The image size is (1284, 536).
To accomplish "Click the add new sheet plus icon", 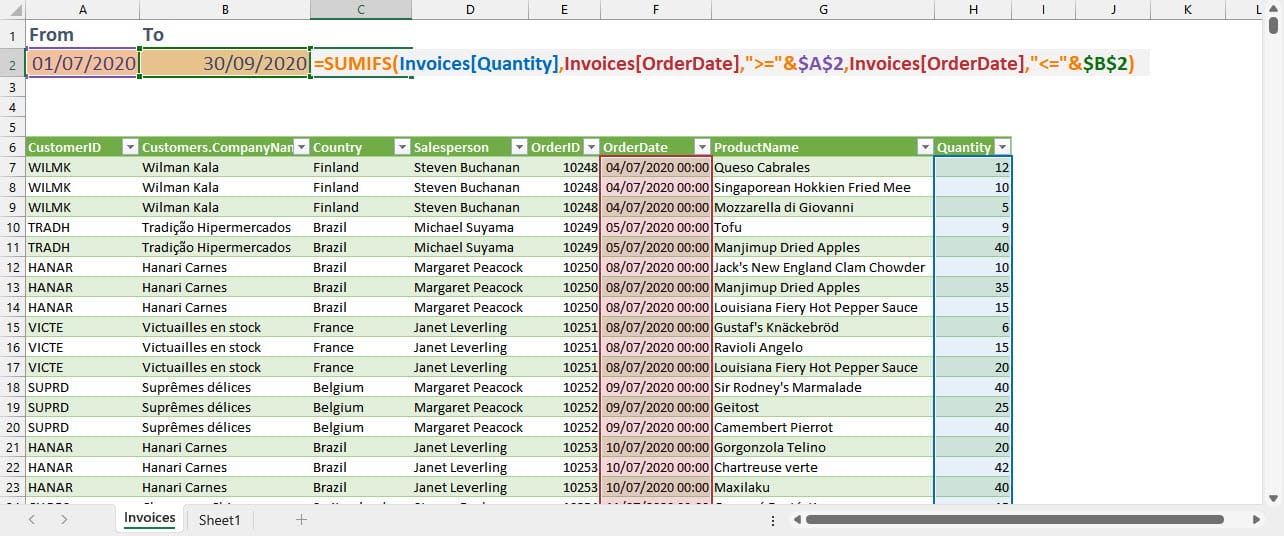I will (x=301, y=520).
